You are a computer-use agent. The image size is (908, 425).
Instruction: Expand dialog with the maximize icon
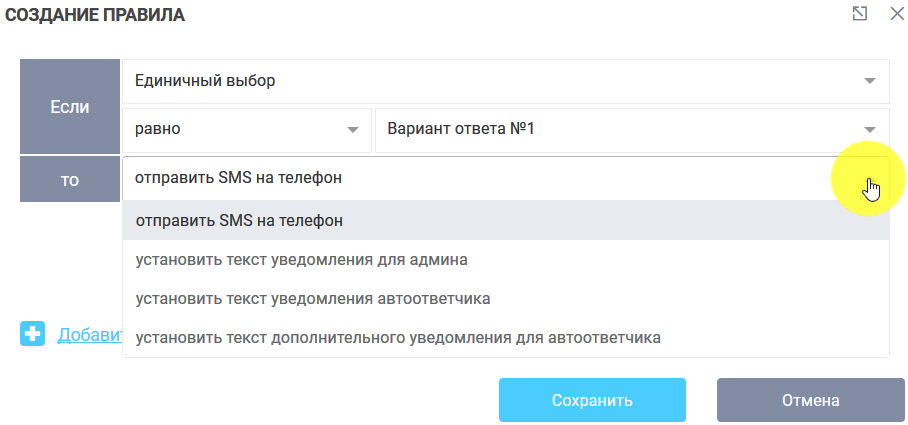pos(859,14)
